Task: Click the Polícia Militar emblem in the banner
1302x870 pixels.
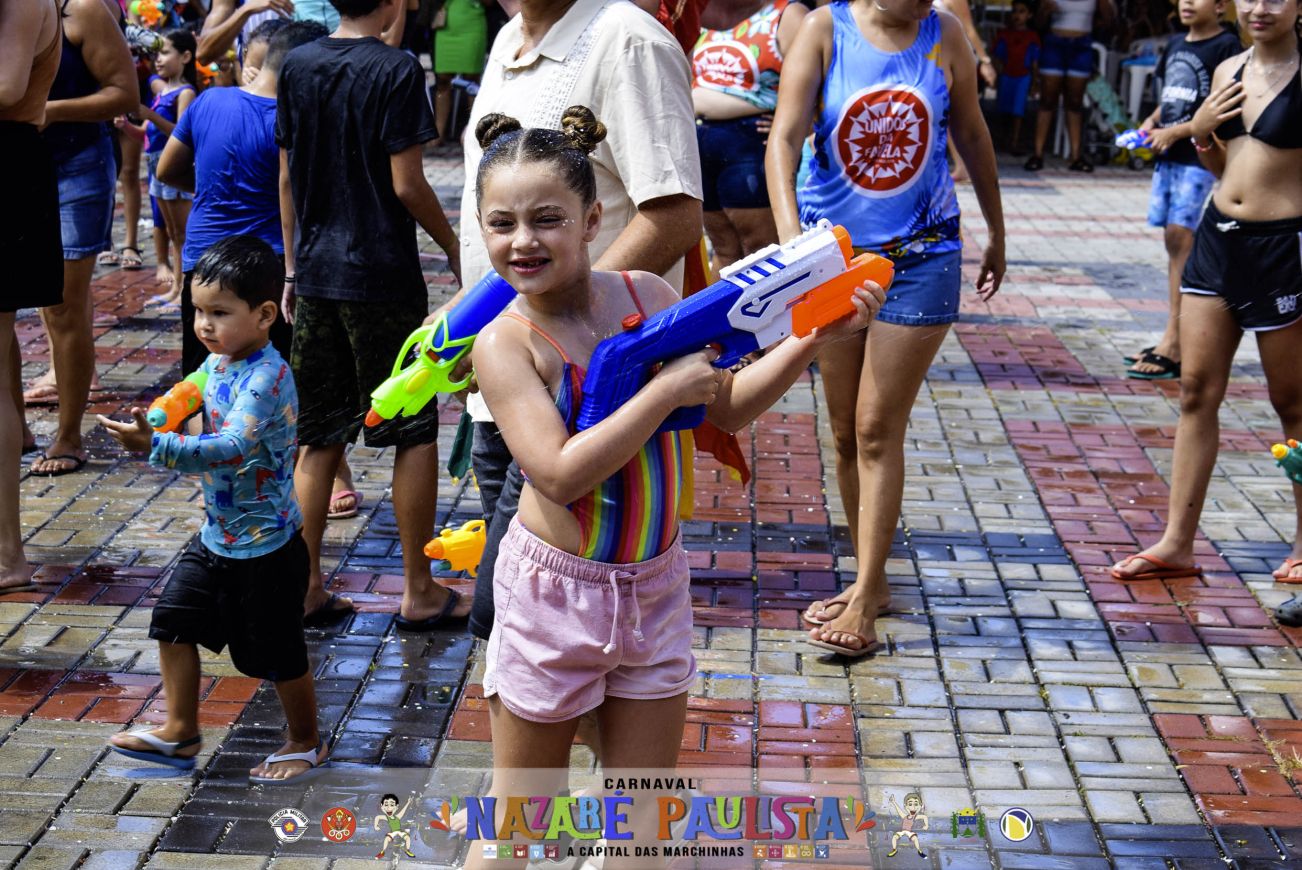Action: tap(289, 825)
